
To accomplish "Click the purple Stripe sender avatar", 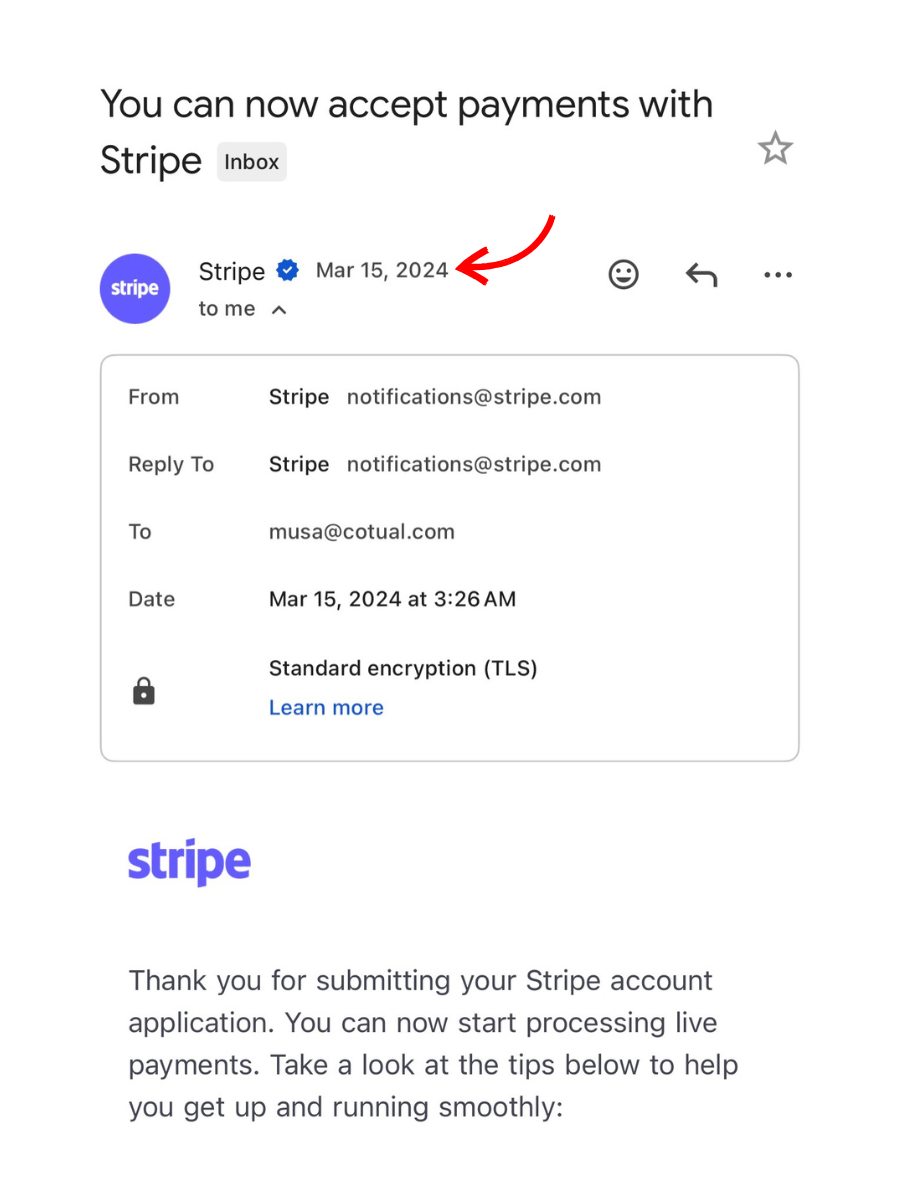I will (x=135, y=289).
